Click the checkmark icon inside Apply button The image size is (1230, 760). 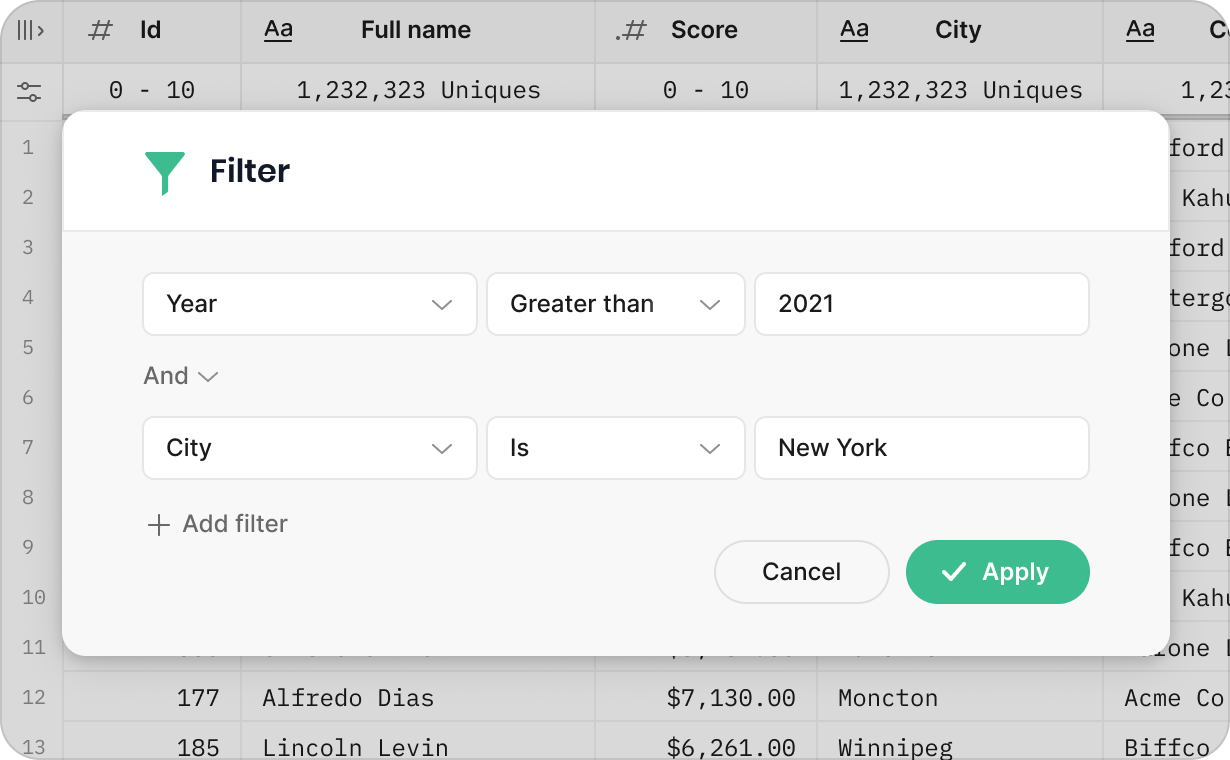pyautogui.click(x=957, y=572)
